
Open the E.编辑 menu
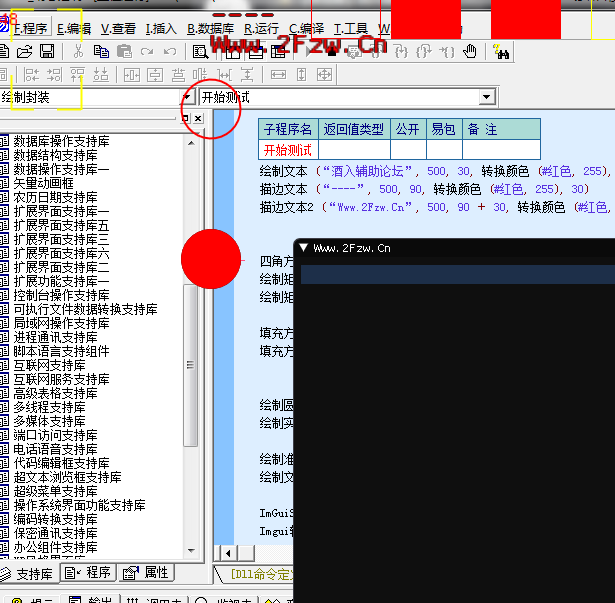74,29
